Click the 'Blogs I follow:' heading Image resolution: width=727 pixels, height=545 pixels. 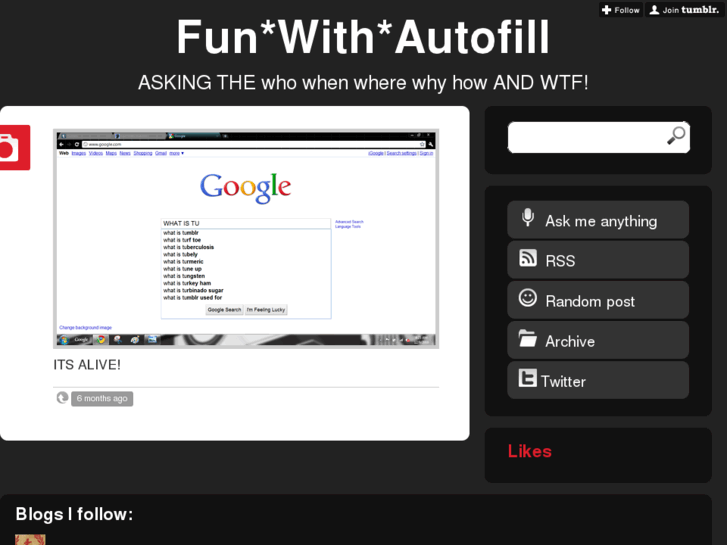point(74,514)
